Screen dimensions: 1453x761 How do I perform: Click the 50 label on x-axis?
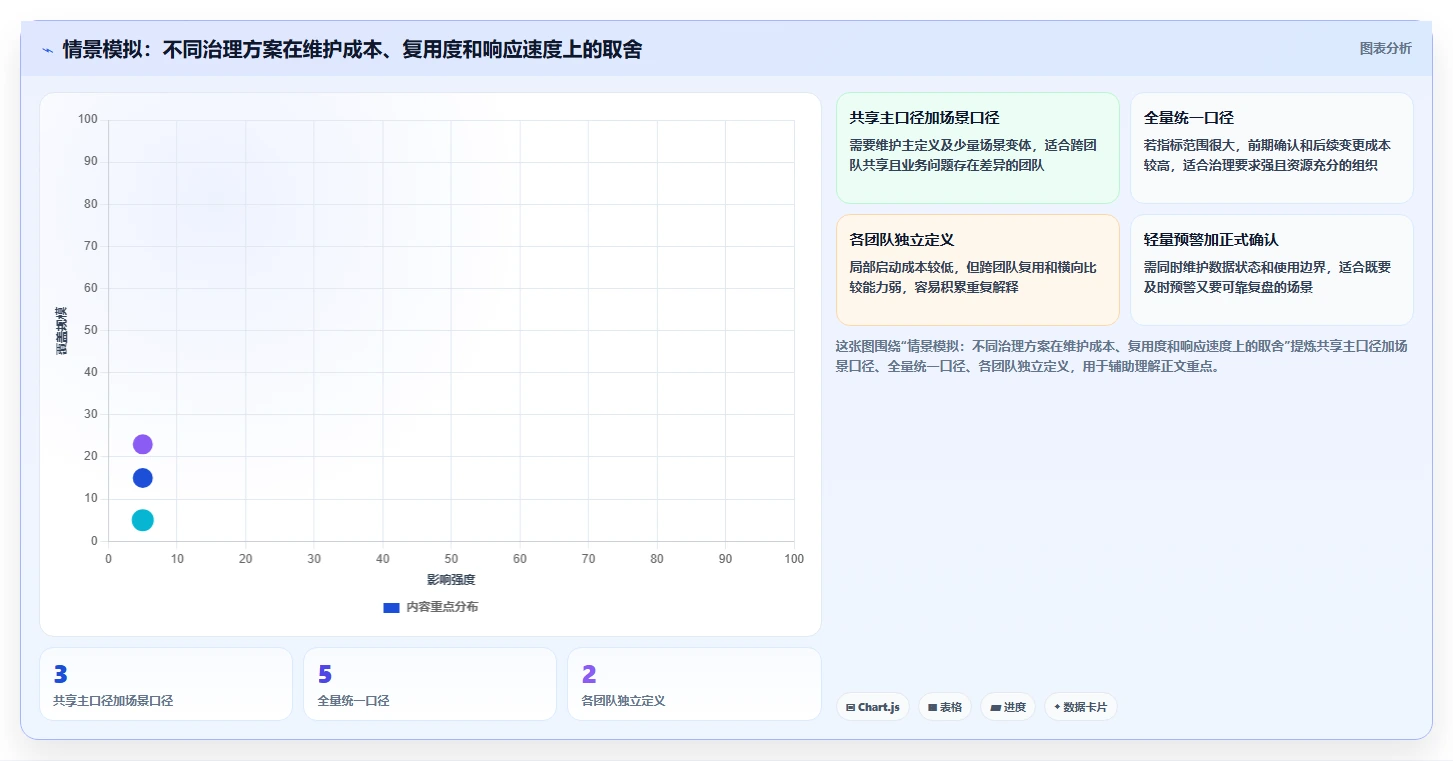[451, 559]
